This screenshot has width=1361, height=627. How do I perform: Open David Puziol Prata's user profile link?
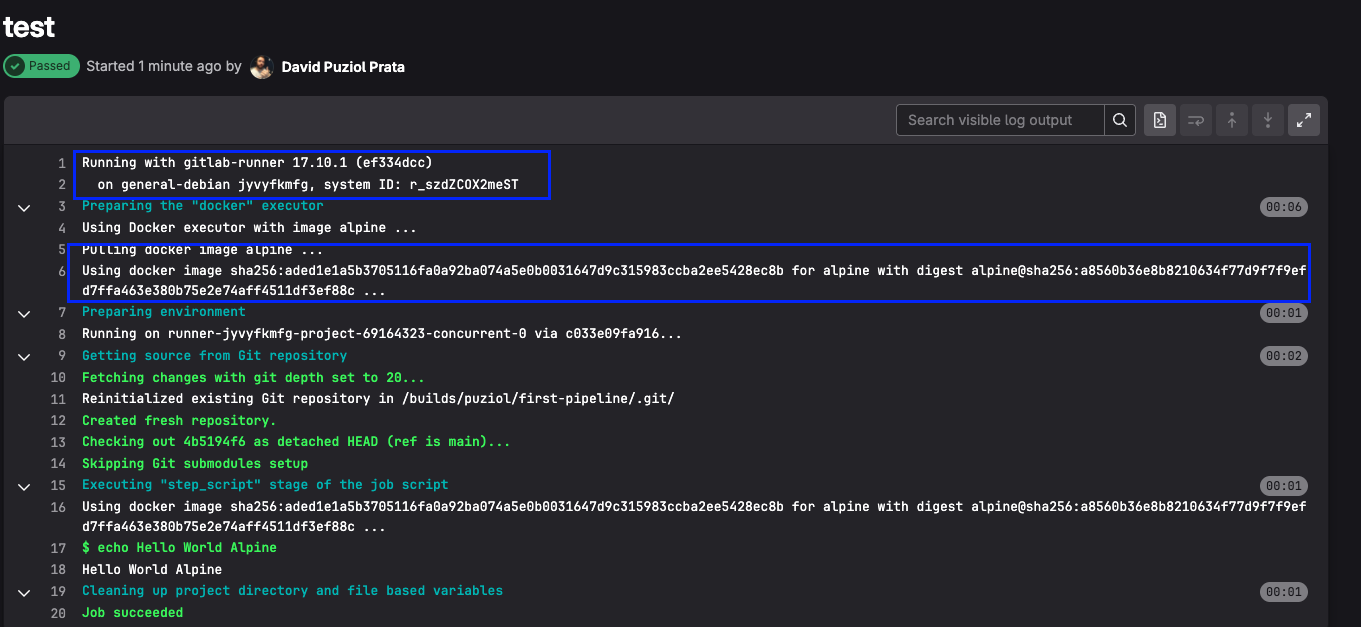point(343,67)
